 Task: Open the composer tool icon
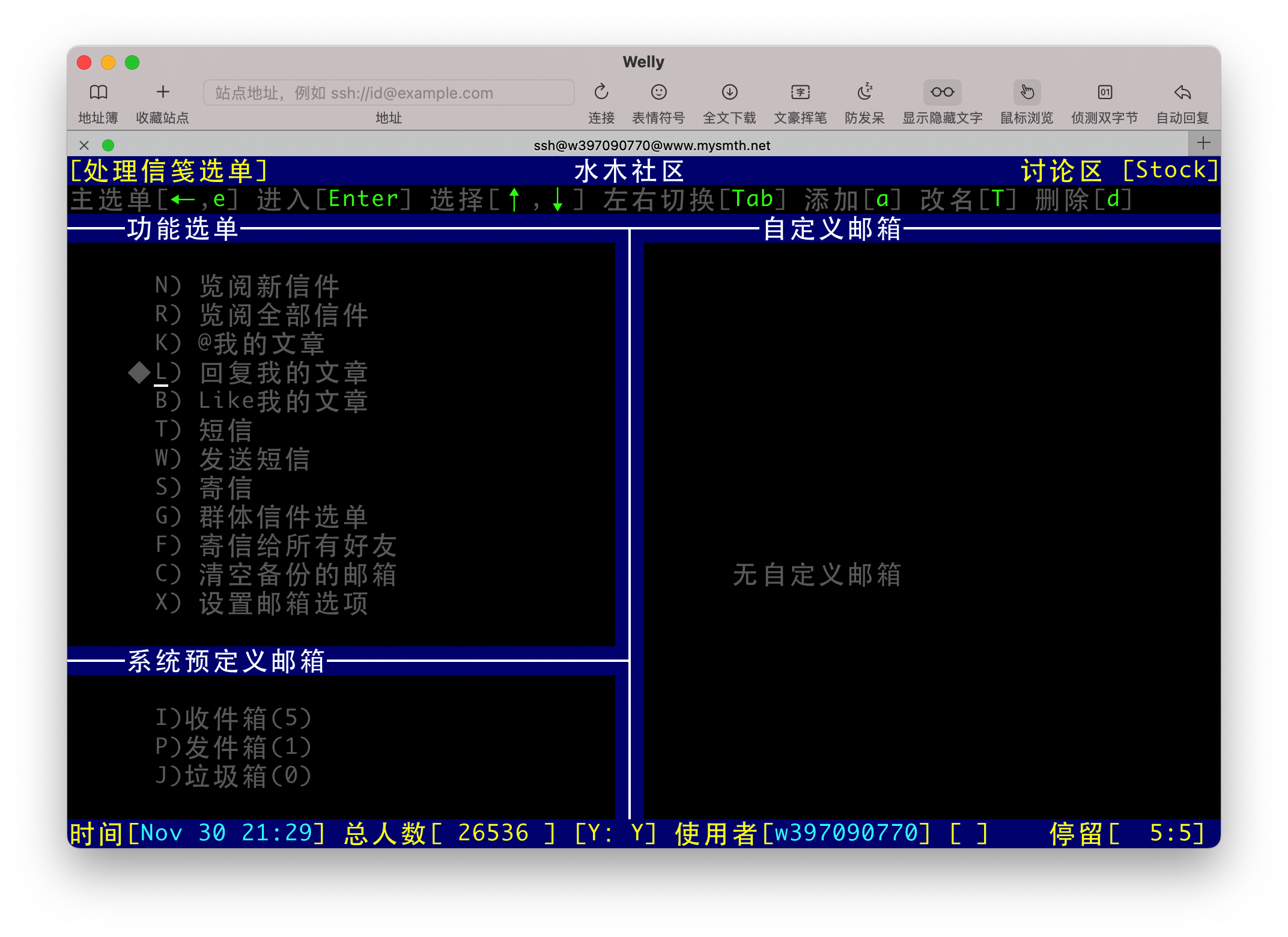(800, 92)
